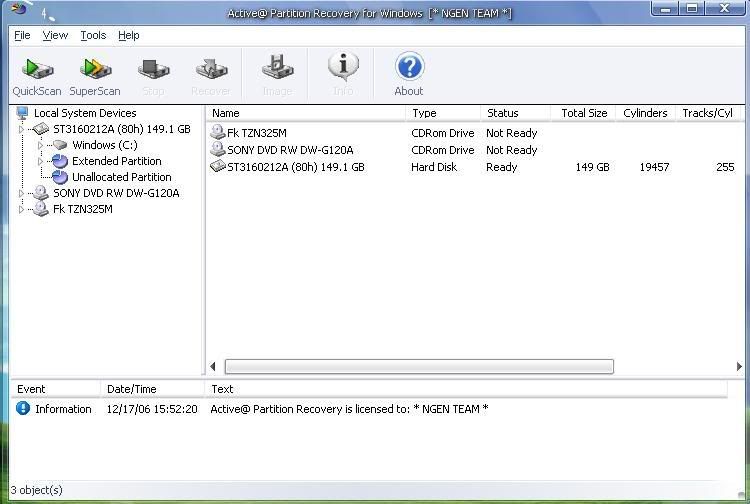Screen dimensions: 750x504
Task: Select Fk TZN325M in the tree
Action: point(82,209)
